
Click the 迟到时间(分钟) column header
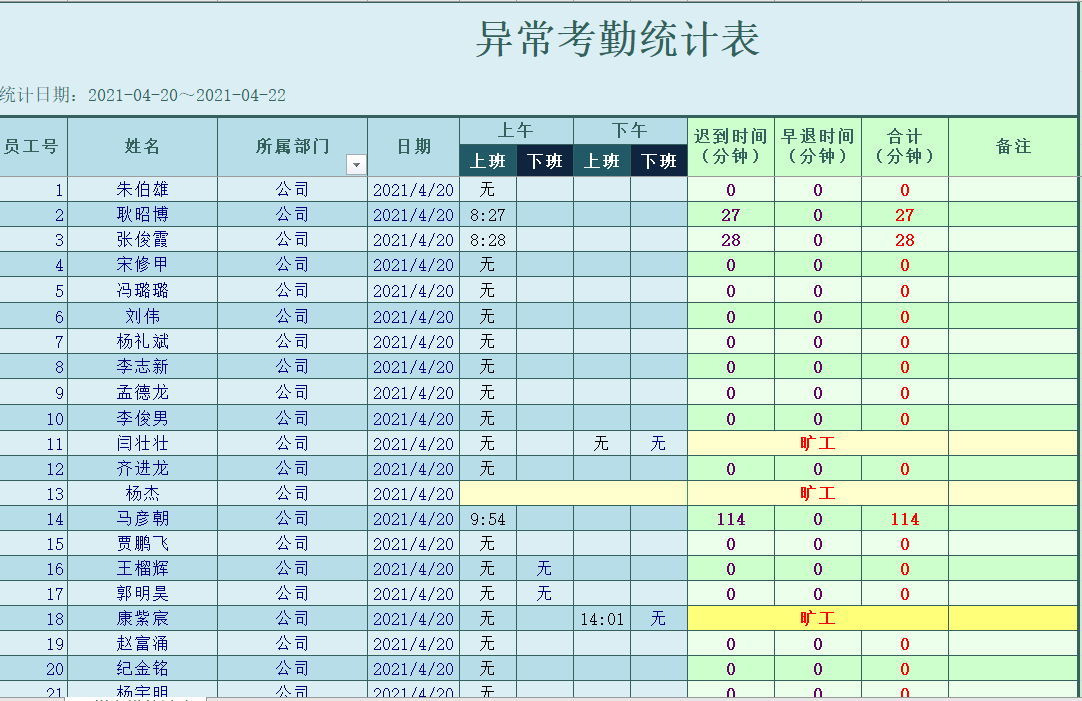(731, 146)
